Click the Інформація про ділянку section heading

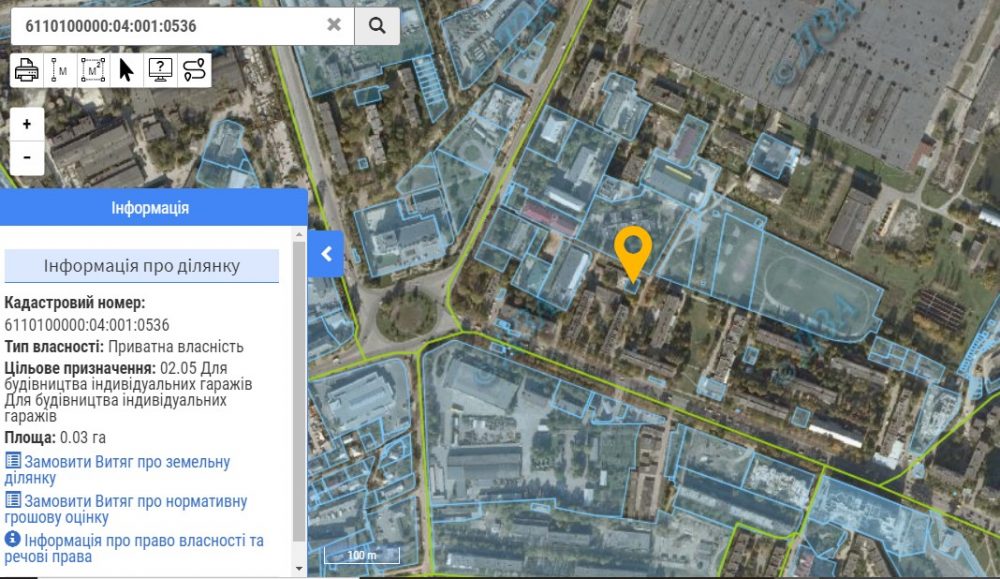(x=142, y=266)
